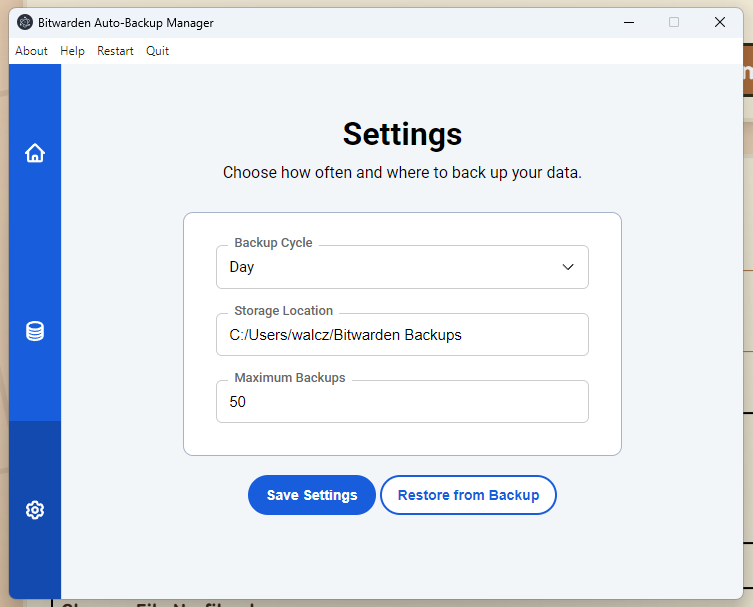Save the current settings

(312, 495)
